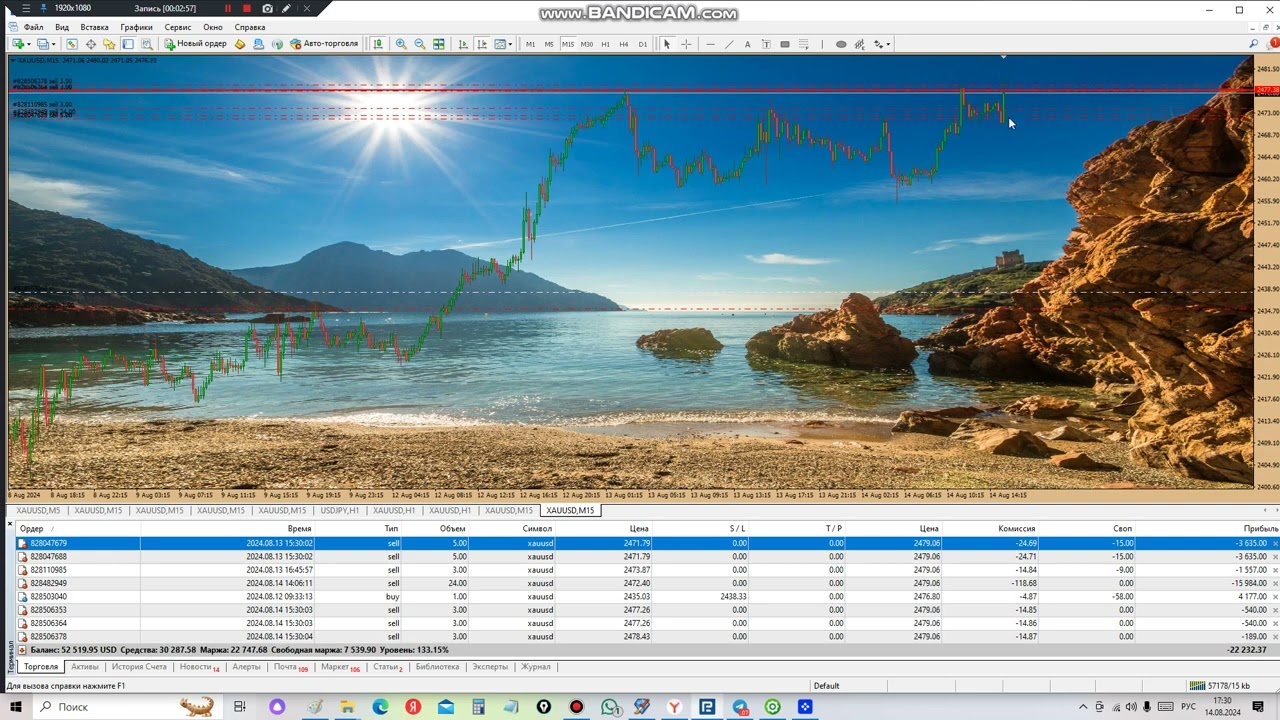The width and height of the screenshot is (1280, 720).
Task: Open the notifications chat bubble icon
Action: [x=1273, y=44]
